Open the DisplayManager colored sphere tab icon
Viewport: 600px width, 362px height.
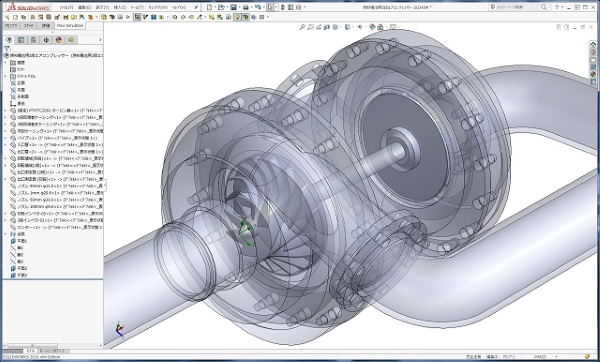coord(59,40)
